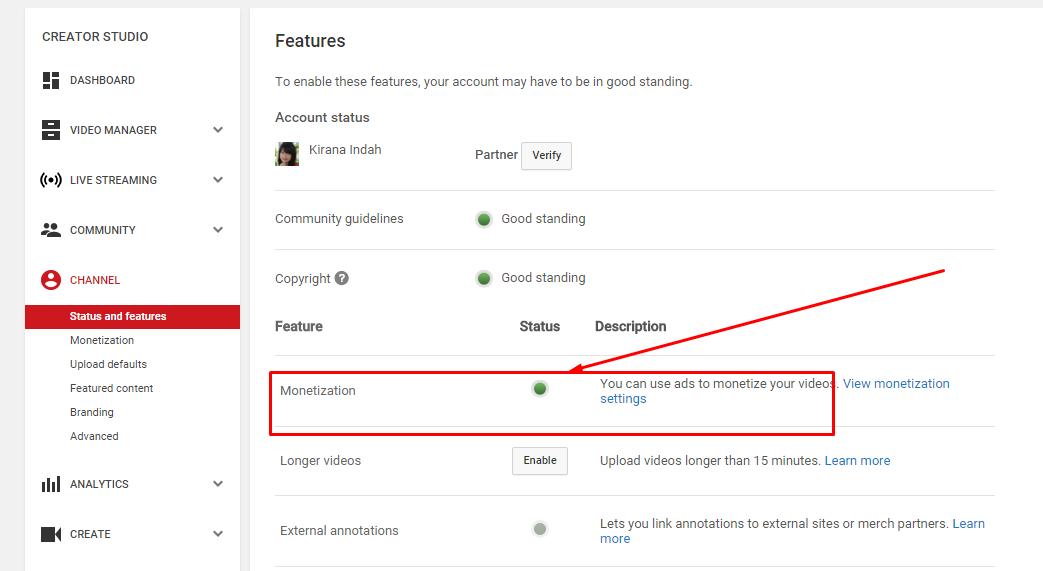Click the Partner status text
This screenshot has width=1043, height=571.
(496, 154)
